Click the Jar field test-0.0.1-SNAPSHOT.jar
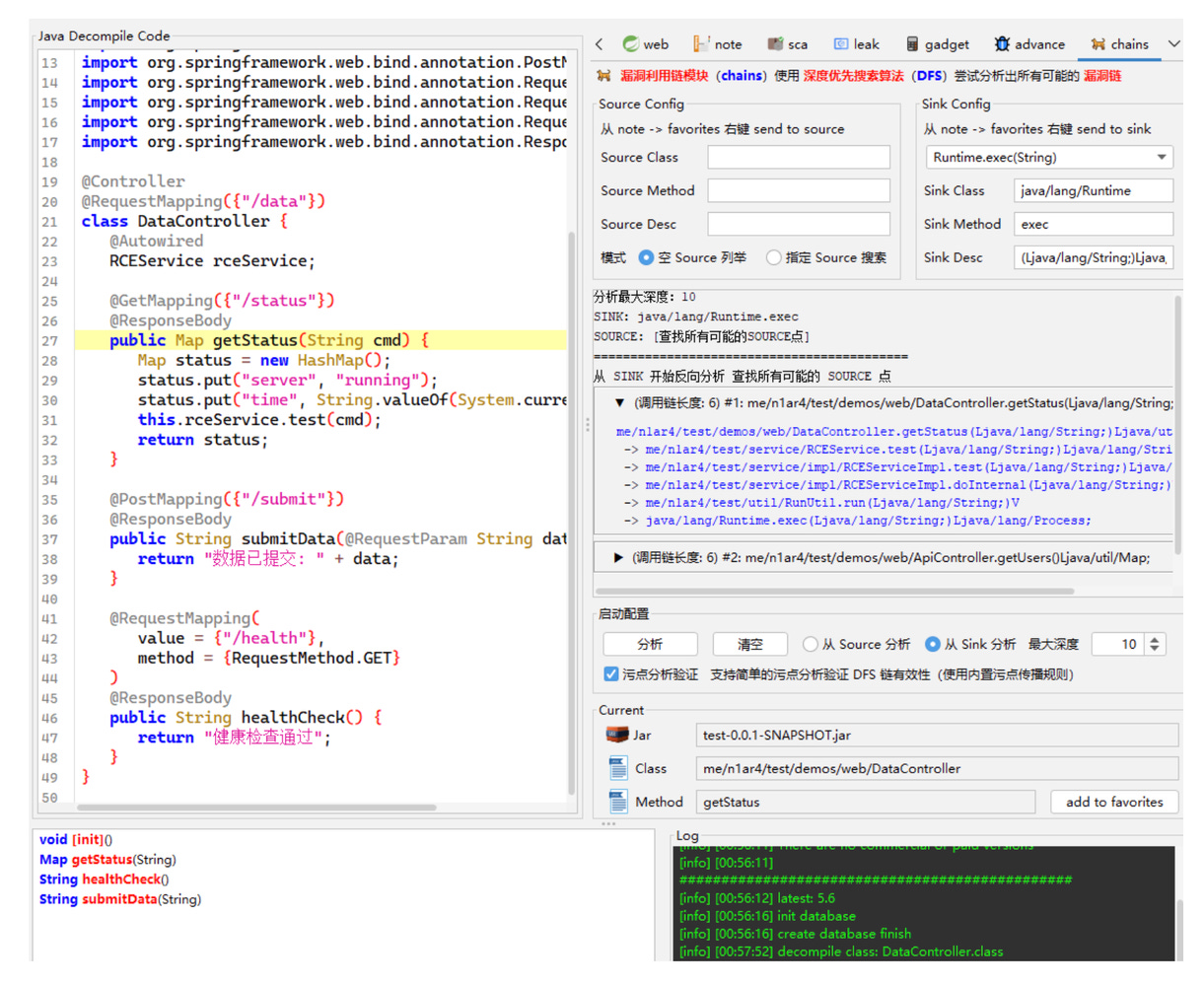Screen dimensions: 1204x986 (x=937, y=735)
